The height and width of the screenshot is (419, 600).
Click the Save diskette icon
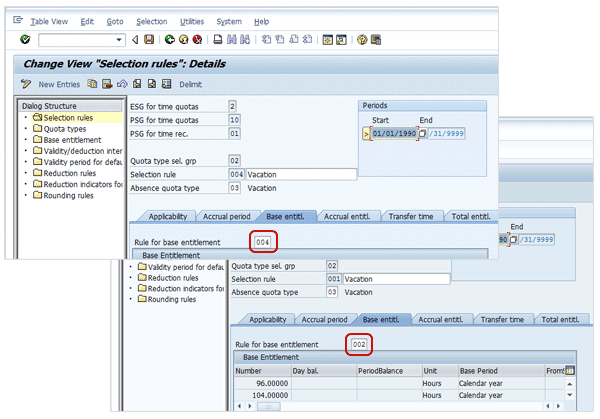pyautogui.click(x=149, y=39)
